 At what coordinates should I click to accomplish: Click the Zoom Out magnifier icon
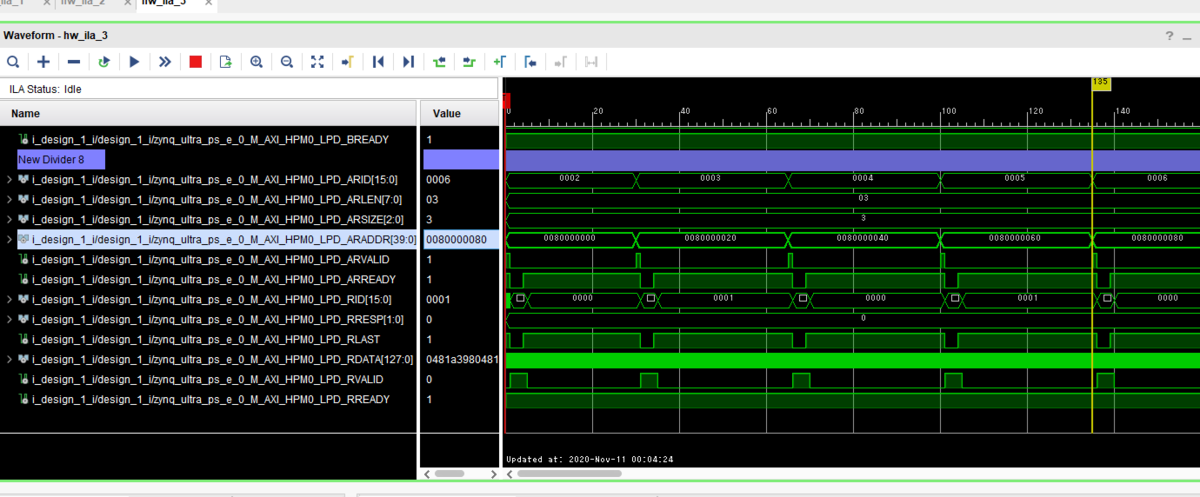pyautogui.click(x=287, y=62)
